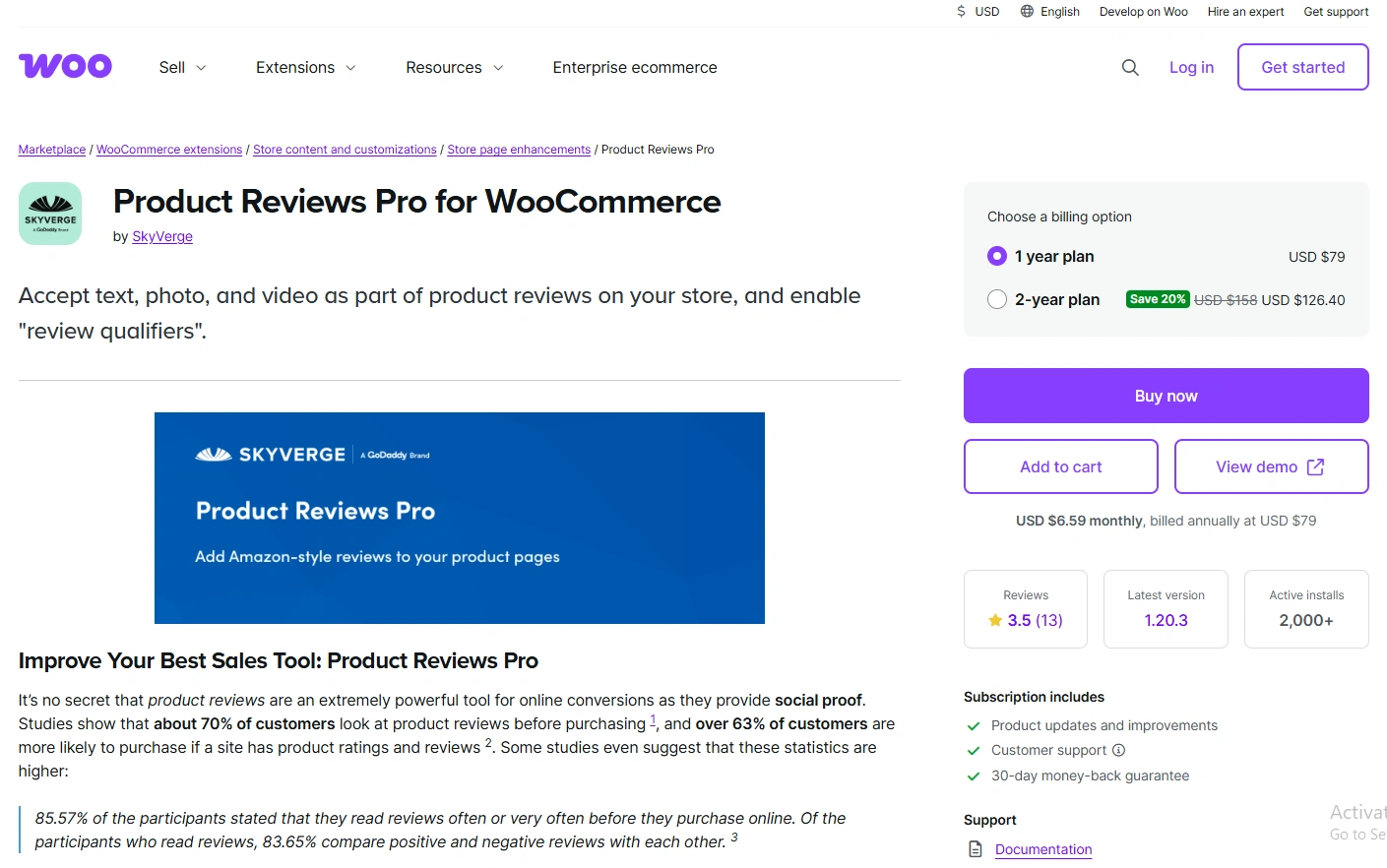This screenshot has width=1387, height=868.
Task: Open the Extensions dropdown
Action: pyautogui.click(x=304, y=67)
